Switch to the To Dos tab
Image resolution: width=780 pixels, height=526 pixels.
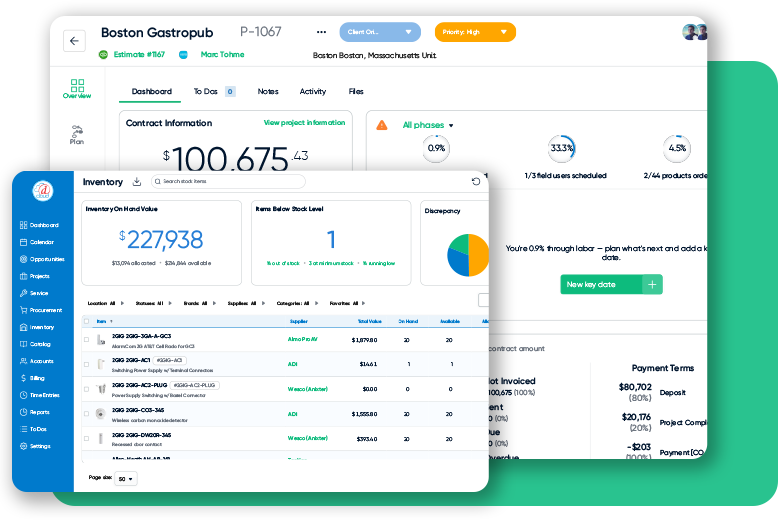tap(214, 92)
